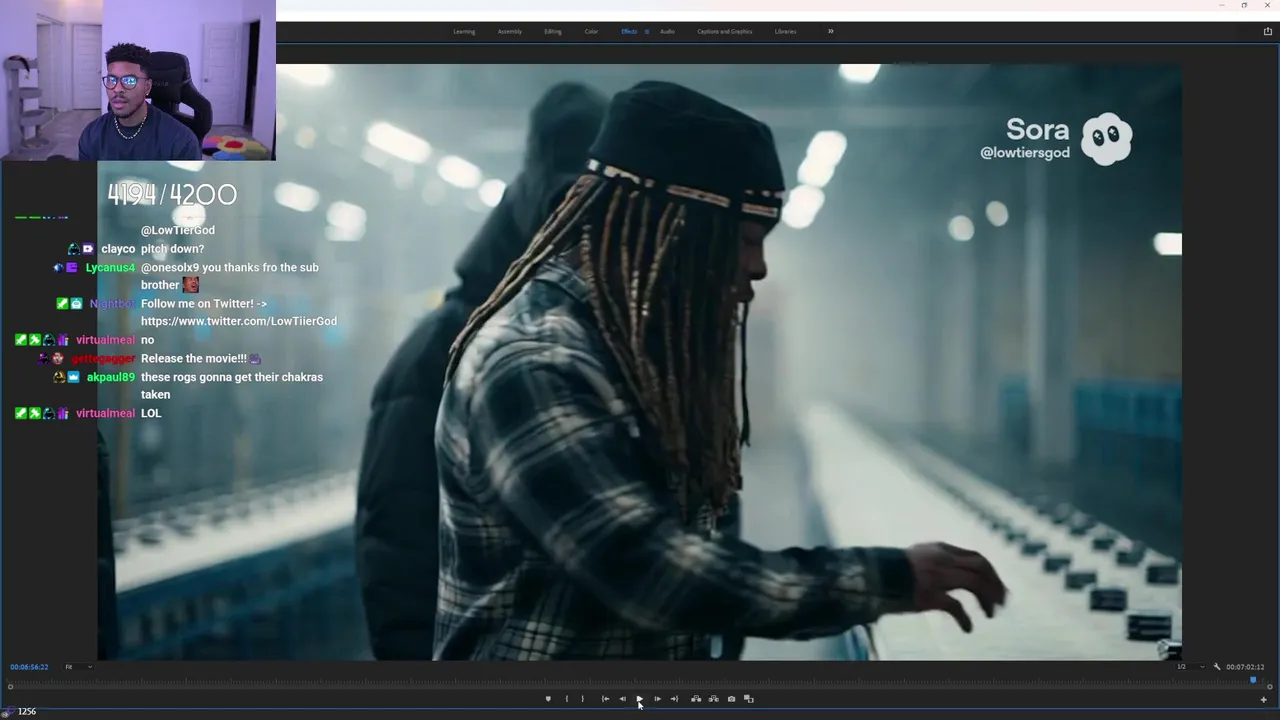Click the username Lycanus4 in chat

[110, 267]
